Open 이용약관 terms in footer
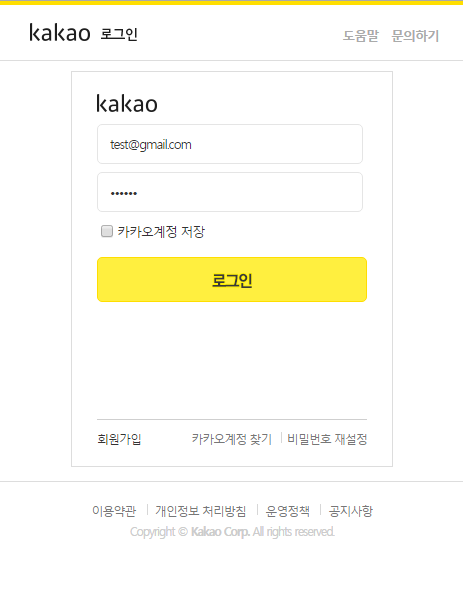Viewport: 463px width, 615px height. coord(114,511)
